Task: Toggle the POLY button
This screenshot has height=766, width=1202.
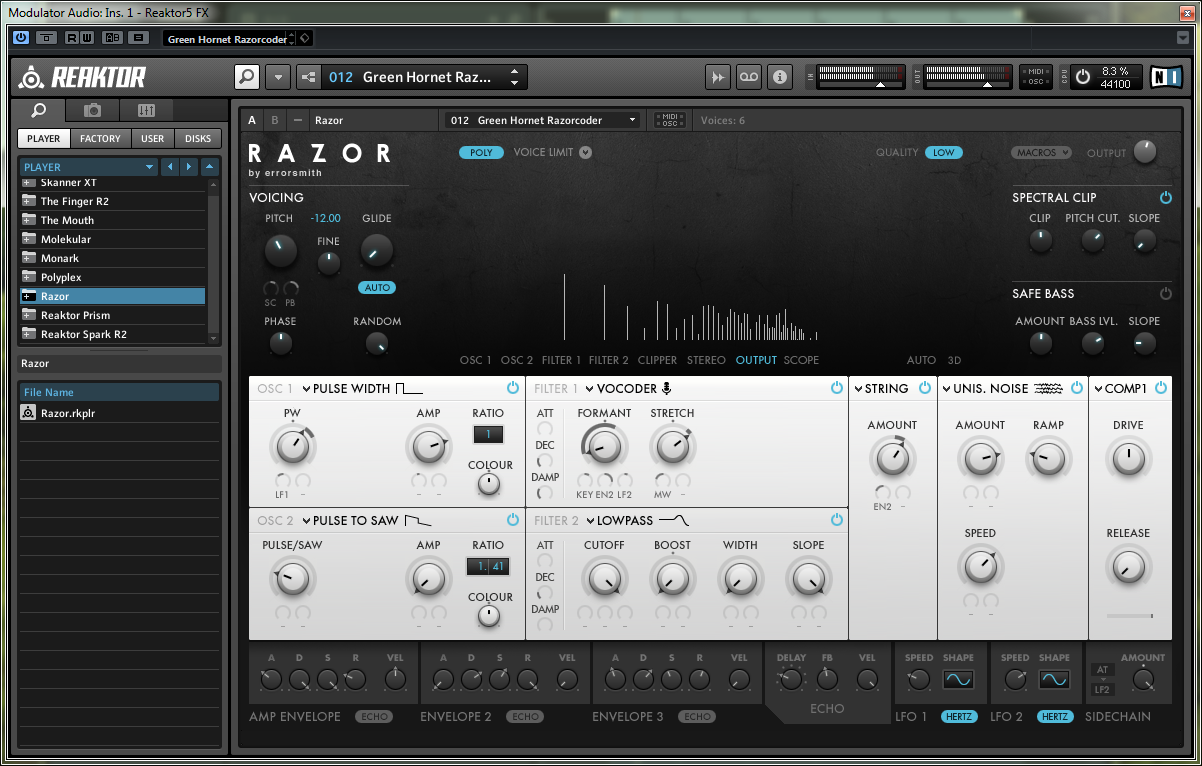Action: [481, 153]
